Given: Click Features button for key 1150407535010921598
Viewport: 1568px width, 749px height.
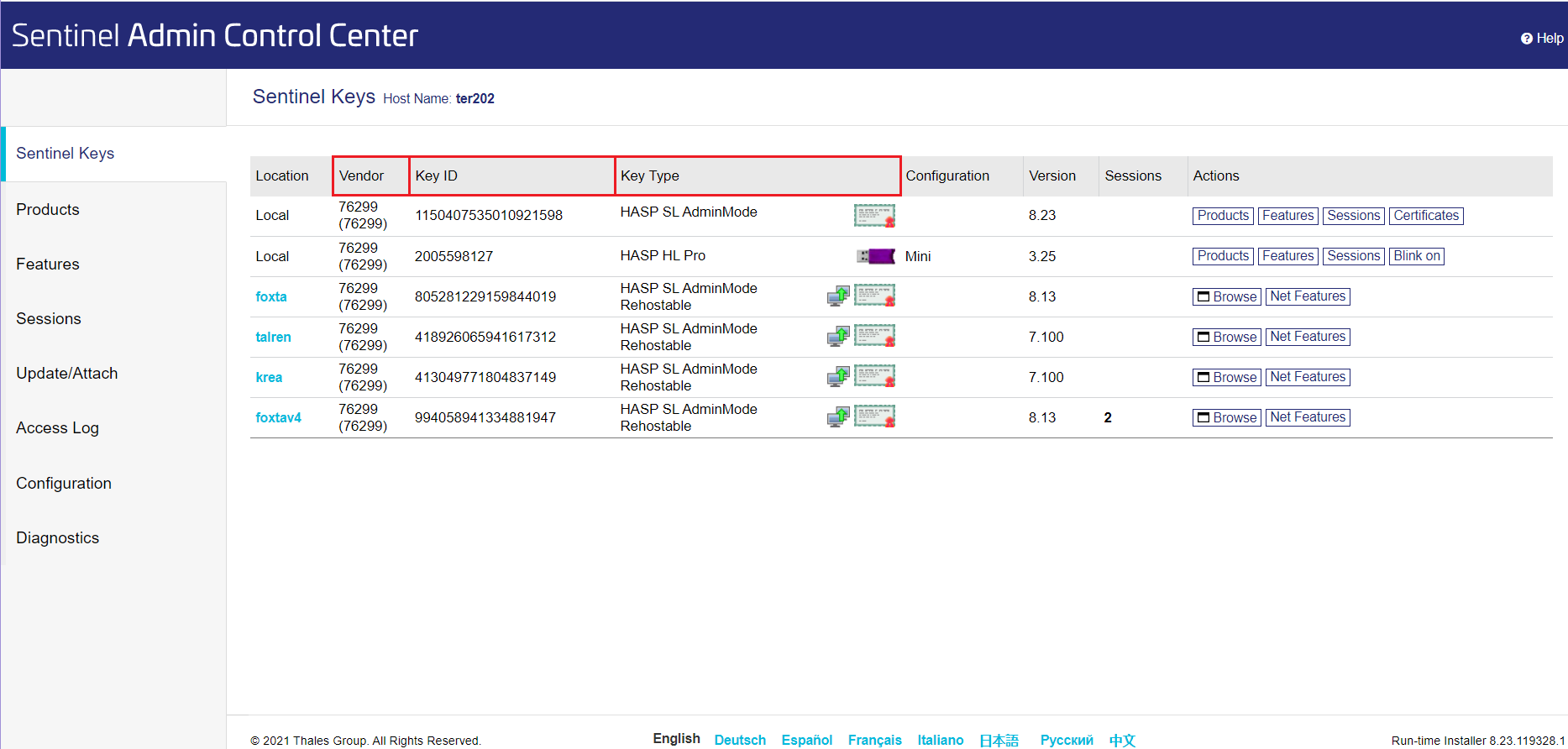Looking at the screenshot, I should [1287, 216].
